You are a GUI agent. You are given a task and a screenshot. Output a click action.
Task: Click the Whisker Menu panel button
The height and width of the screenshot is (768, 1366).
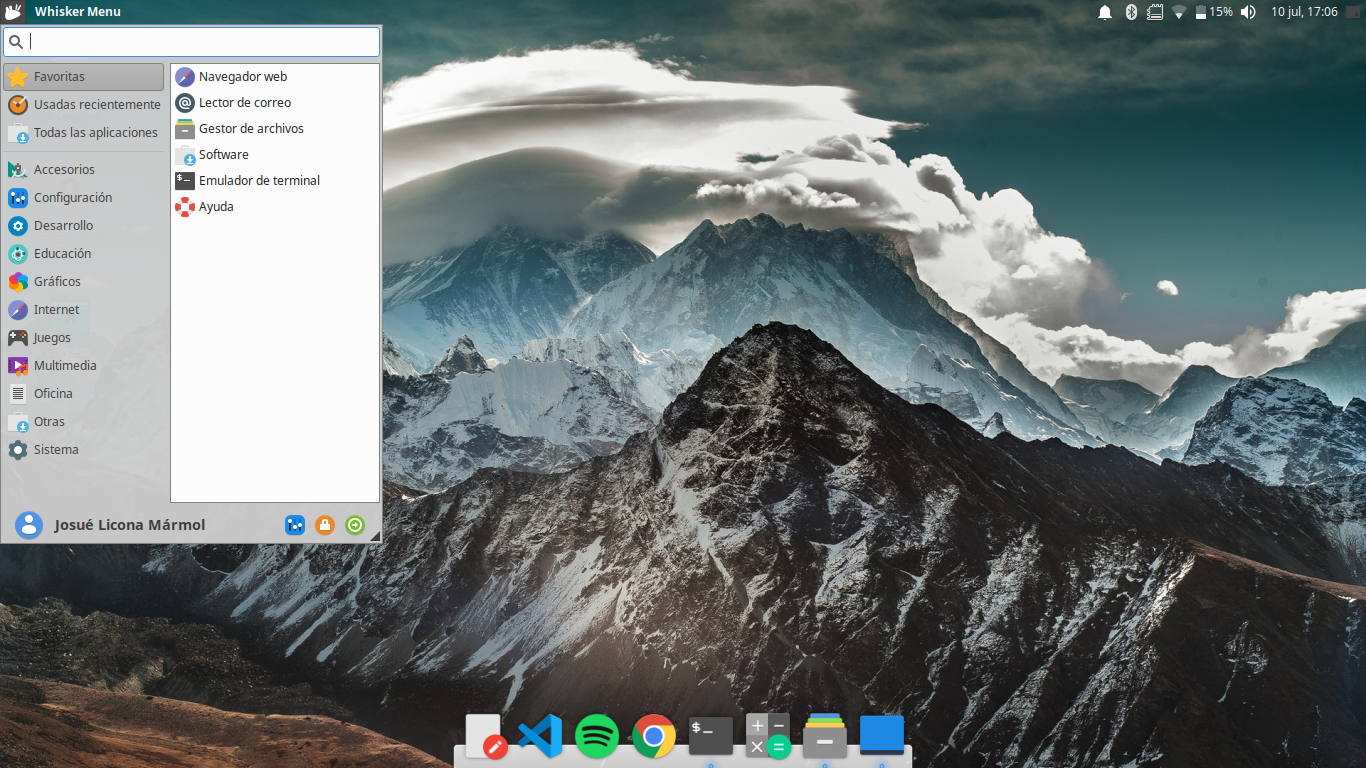(x=64, y=12)
